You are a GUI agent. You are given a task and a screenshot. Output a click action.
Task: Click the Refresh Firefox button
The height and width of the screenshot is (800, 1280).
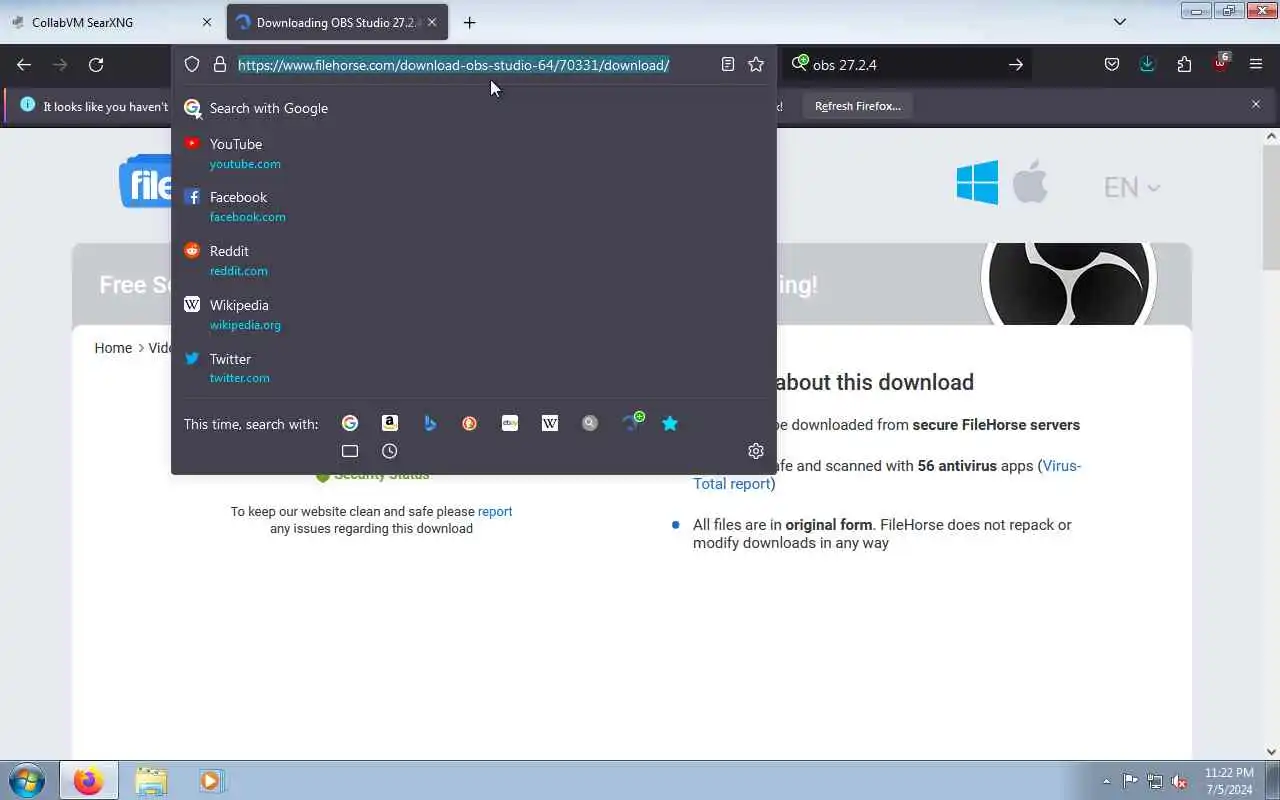tap(858, 106)
